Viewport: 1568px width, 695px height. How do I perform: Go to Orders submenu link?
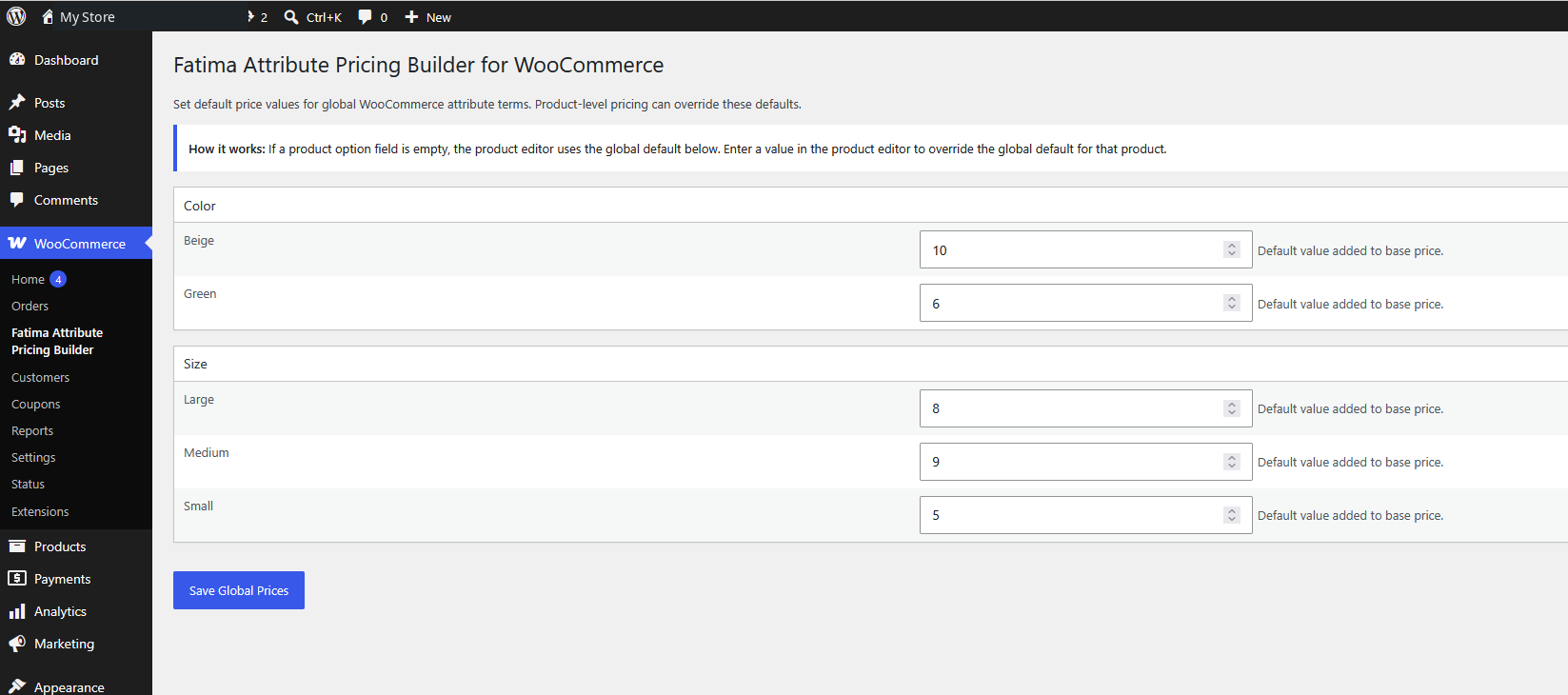[x=30, y=306]
